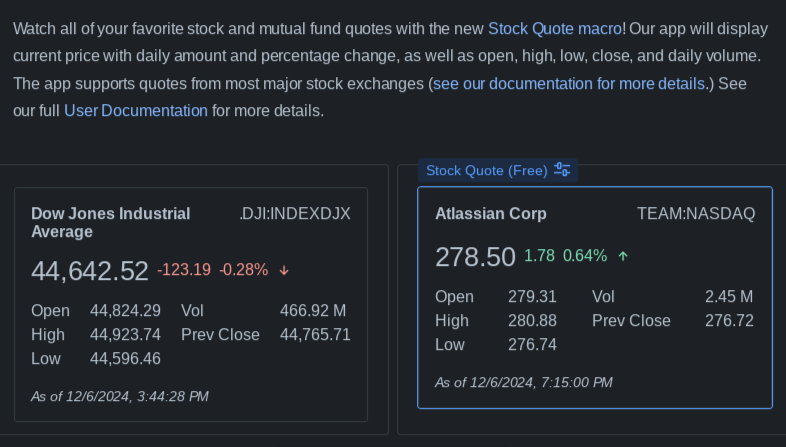Click the 466.92 M volume value
Screen dimensions: 786x447
[x=313, y=310]
